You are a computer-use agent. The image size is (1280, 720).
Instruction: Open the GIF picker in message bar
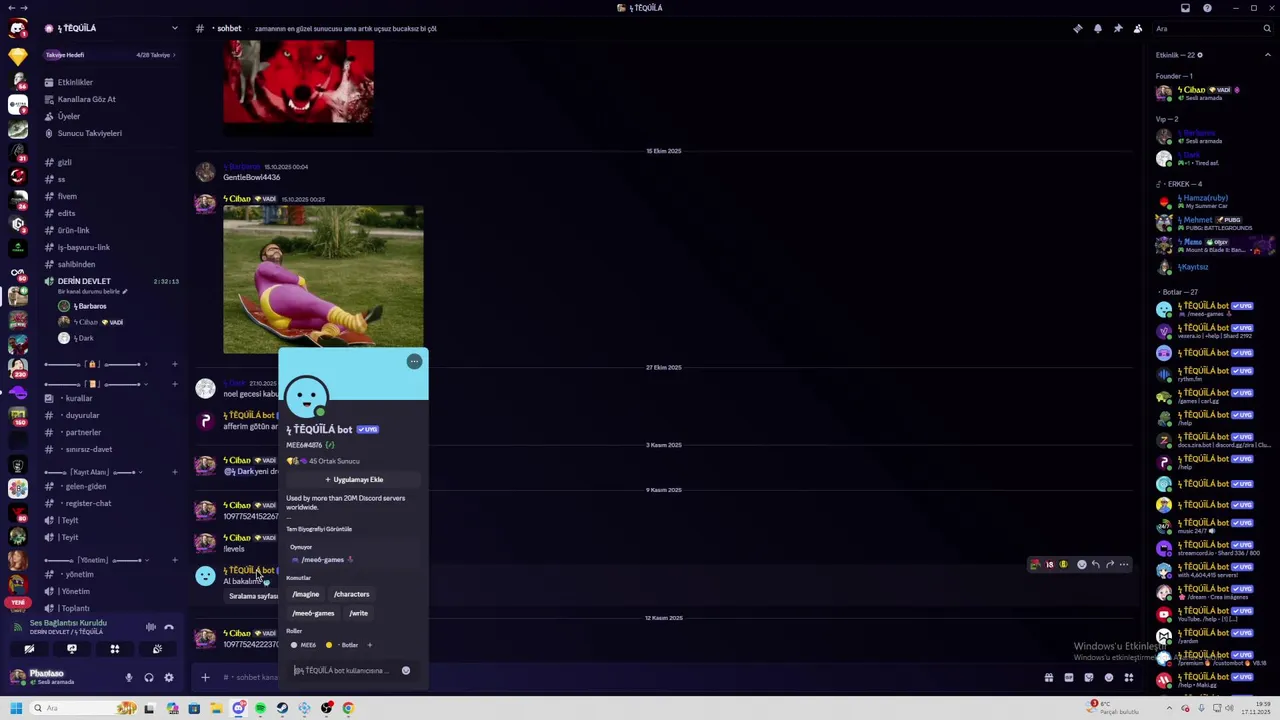click(1069, 678)
